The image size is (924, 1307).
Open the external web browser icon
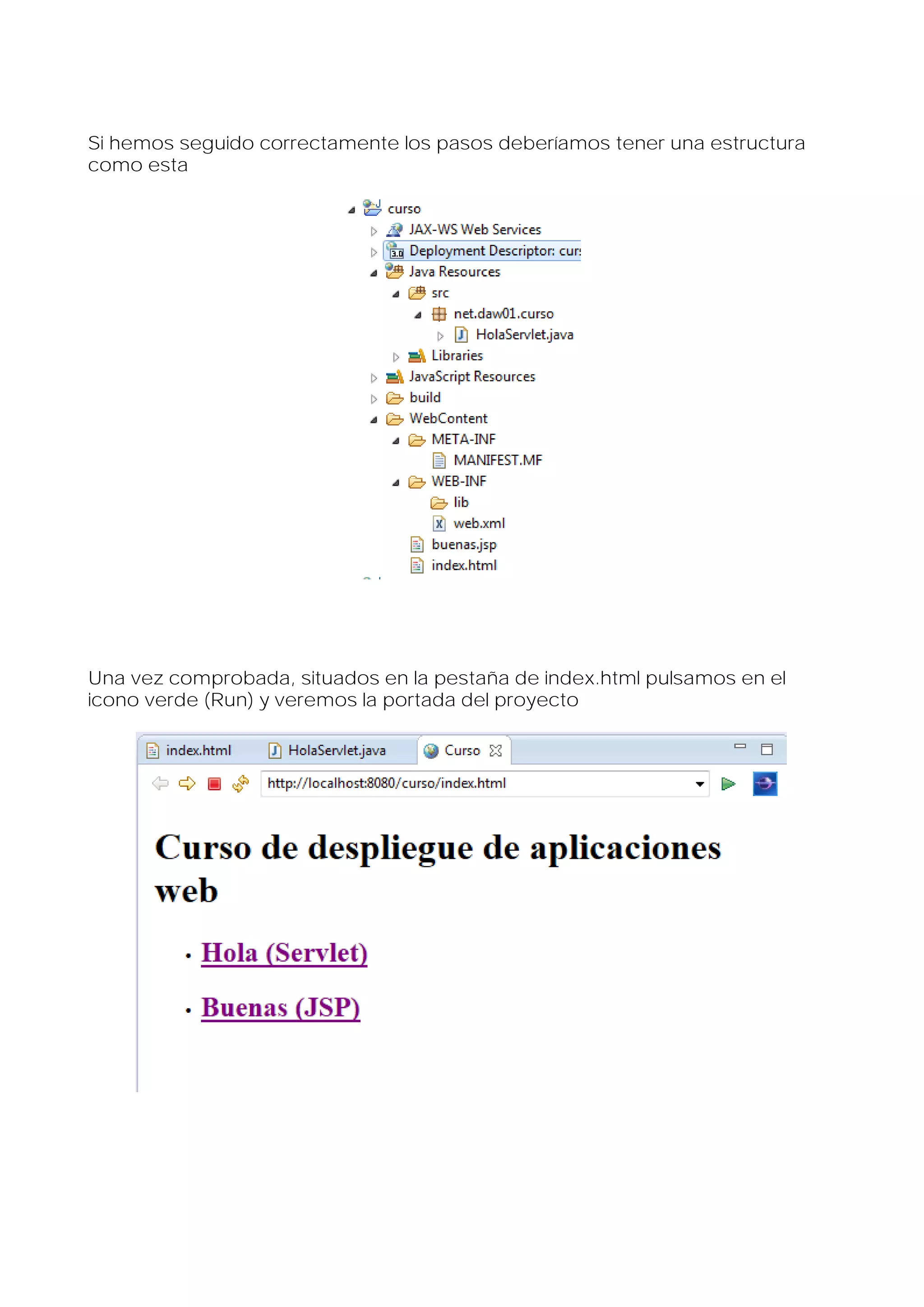point(765,784)
